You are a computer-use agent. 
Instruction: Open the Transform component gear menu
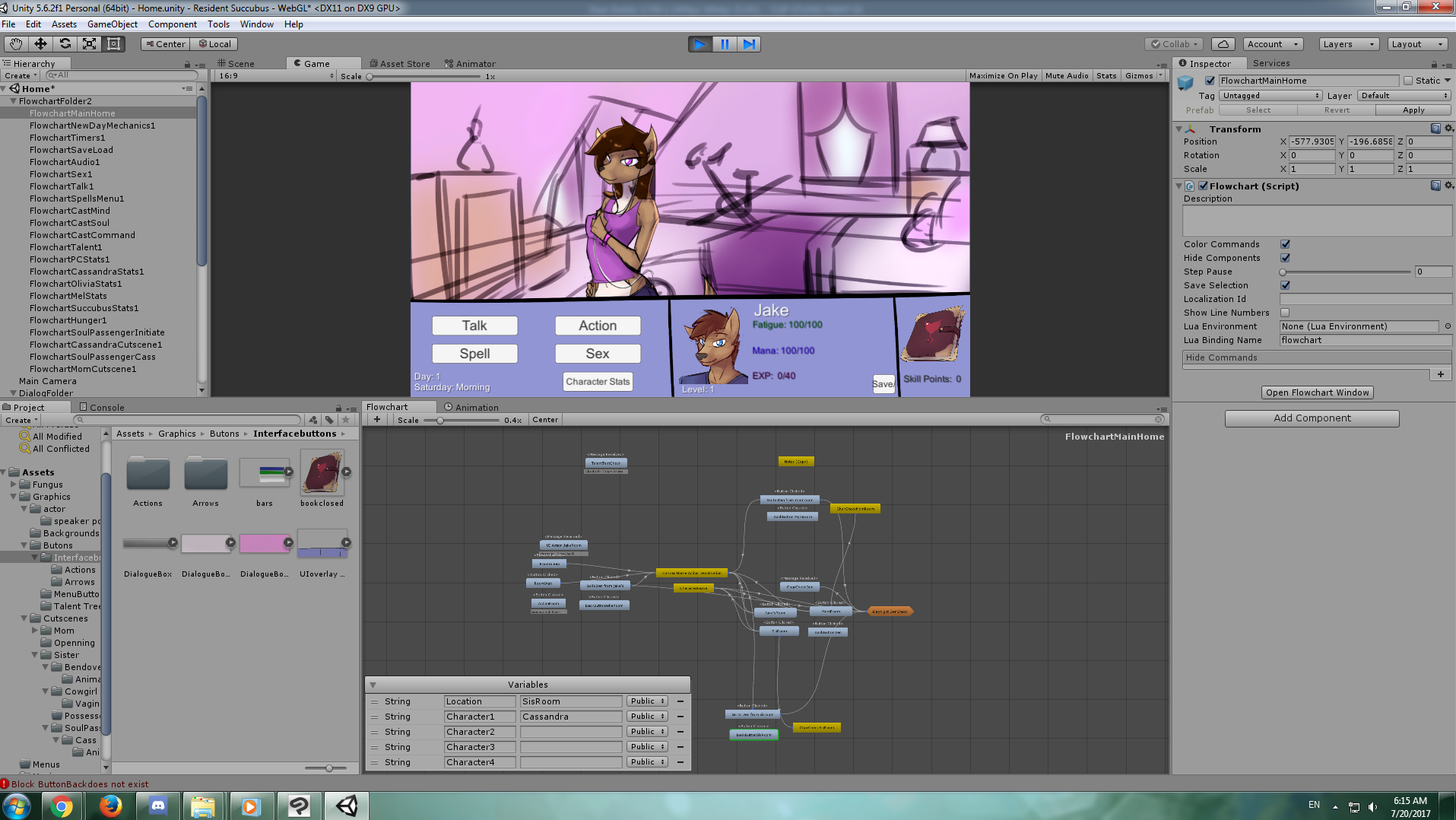[1448, 129]
